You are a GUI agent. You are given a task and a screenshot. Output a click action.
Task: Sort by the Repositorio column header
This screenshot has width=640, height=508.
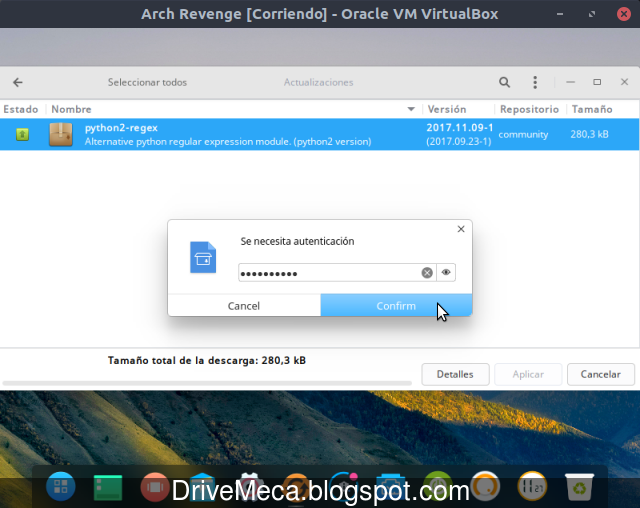pyautogui.click(x=529, y=109)
